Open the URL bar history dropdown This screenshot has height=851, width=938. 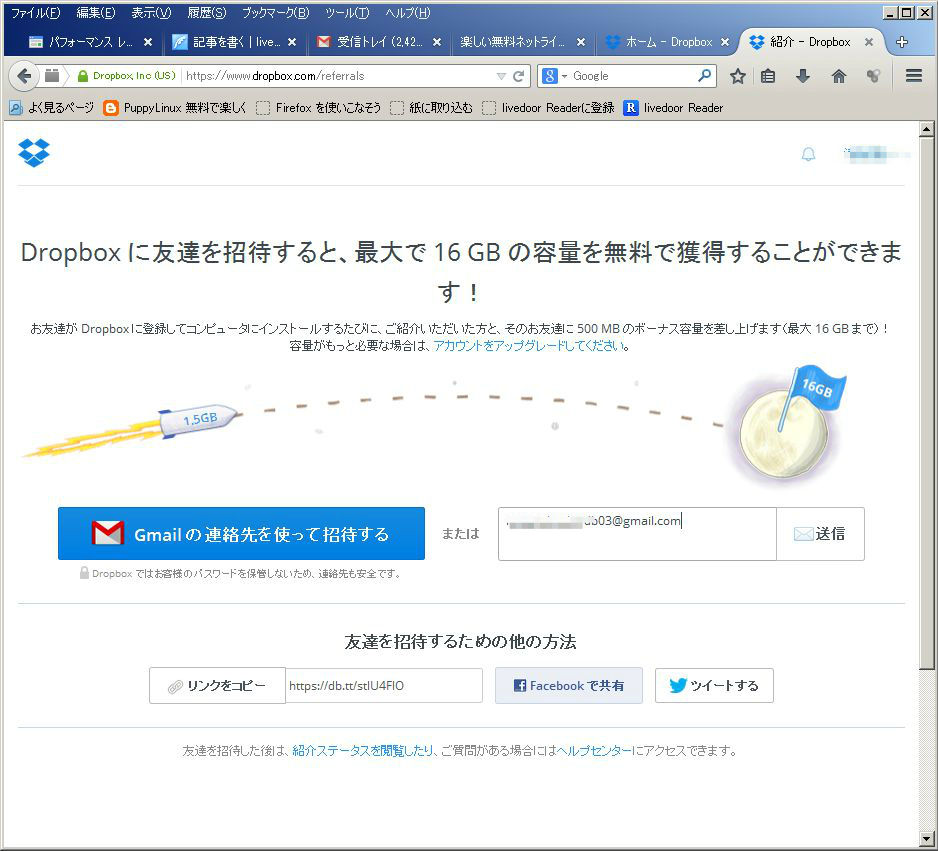[x=501, y=77]
